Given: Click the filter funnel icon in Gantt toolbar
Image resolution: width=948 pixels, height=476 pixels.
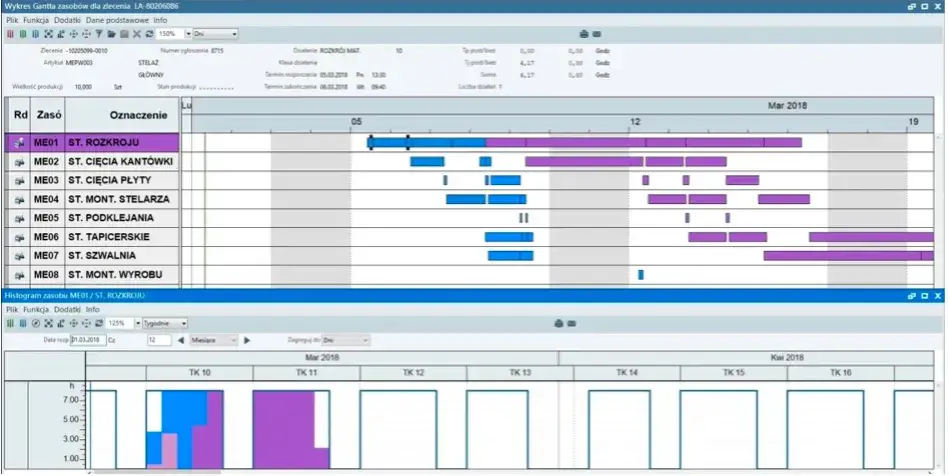Looking at the screenshot, I should point(99,34).
